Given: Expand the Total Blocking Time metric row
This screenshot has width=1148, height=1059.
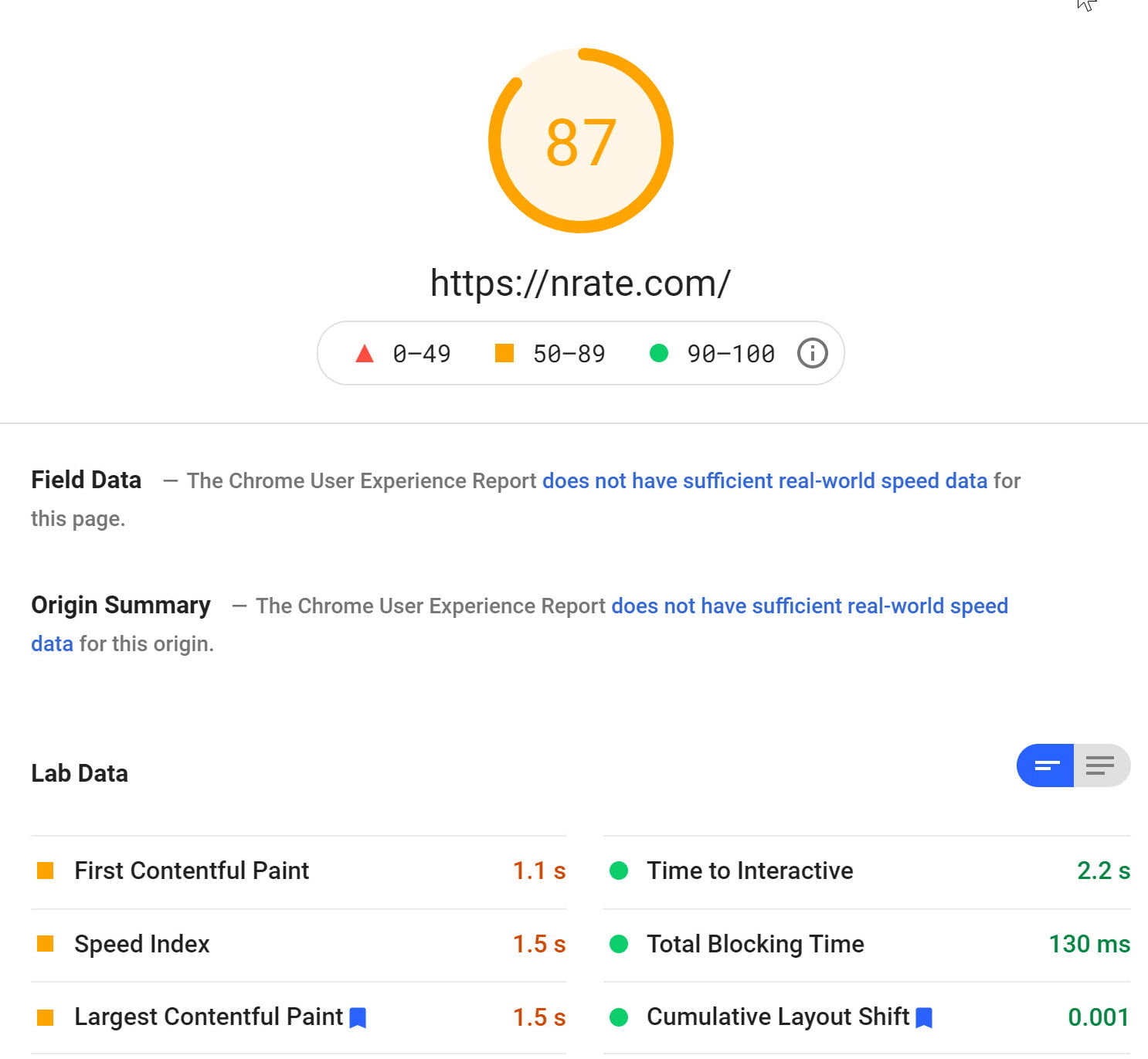Looking at the screenshot, I should coord(867,944).
